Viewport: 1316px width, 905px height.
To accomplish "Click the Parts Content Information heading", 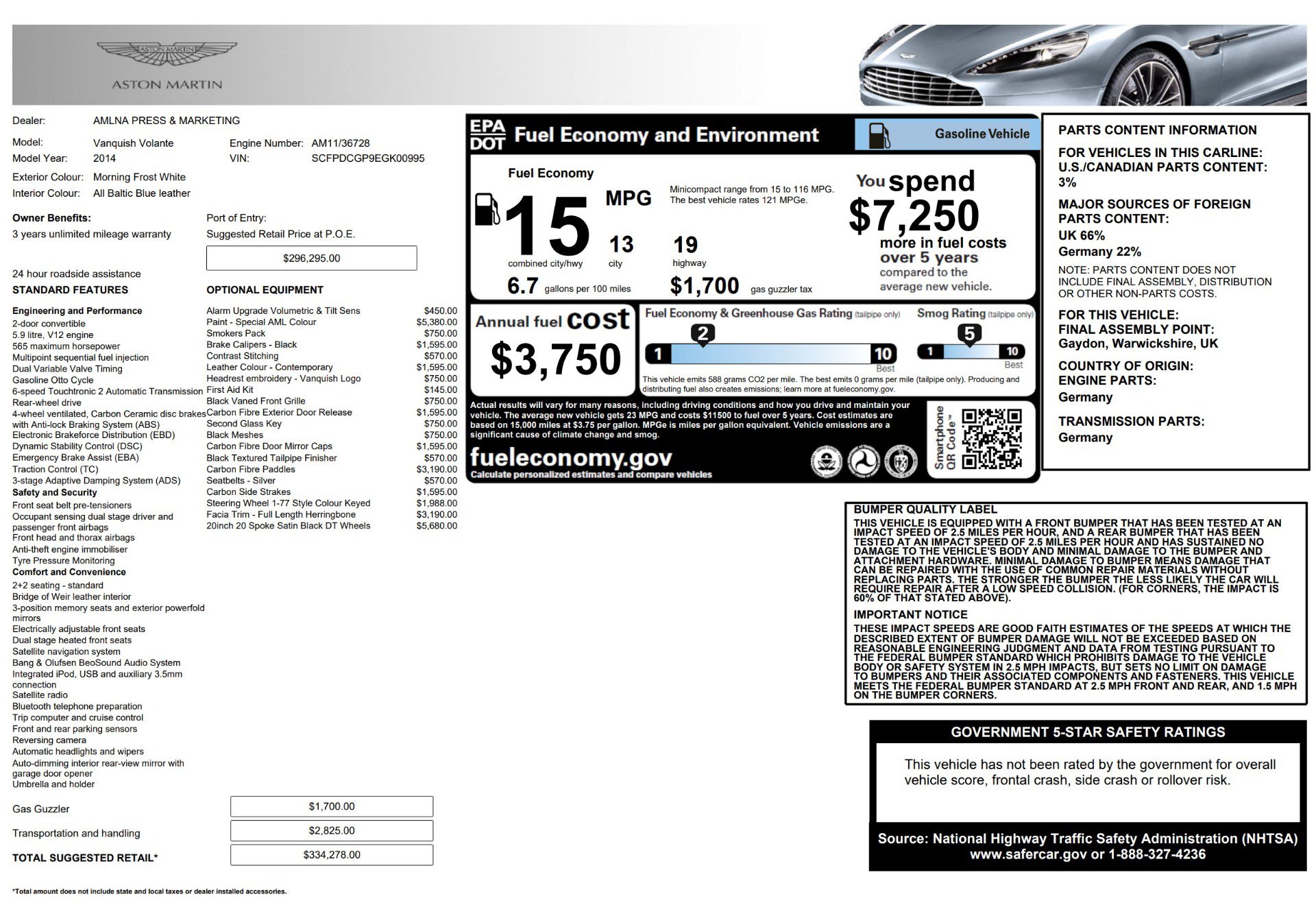I will pos(1157,130).
